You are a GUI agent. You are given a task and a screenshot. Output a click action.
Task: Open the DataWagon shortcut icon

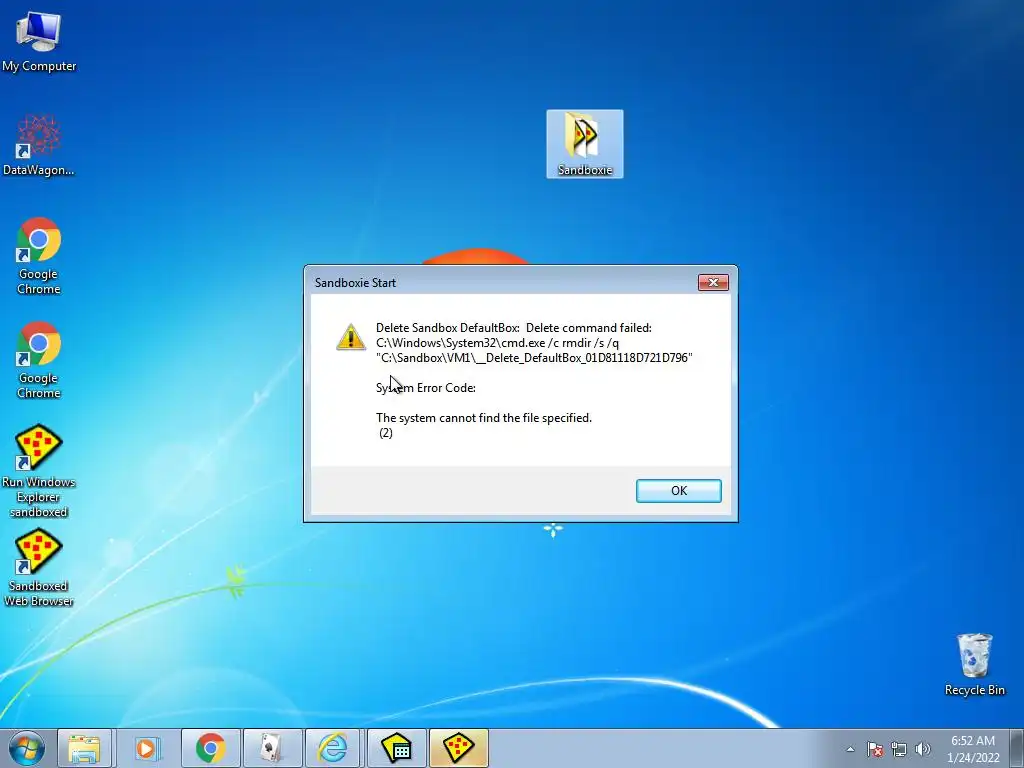click(39, 145)
